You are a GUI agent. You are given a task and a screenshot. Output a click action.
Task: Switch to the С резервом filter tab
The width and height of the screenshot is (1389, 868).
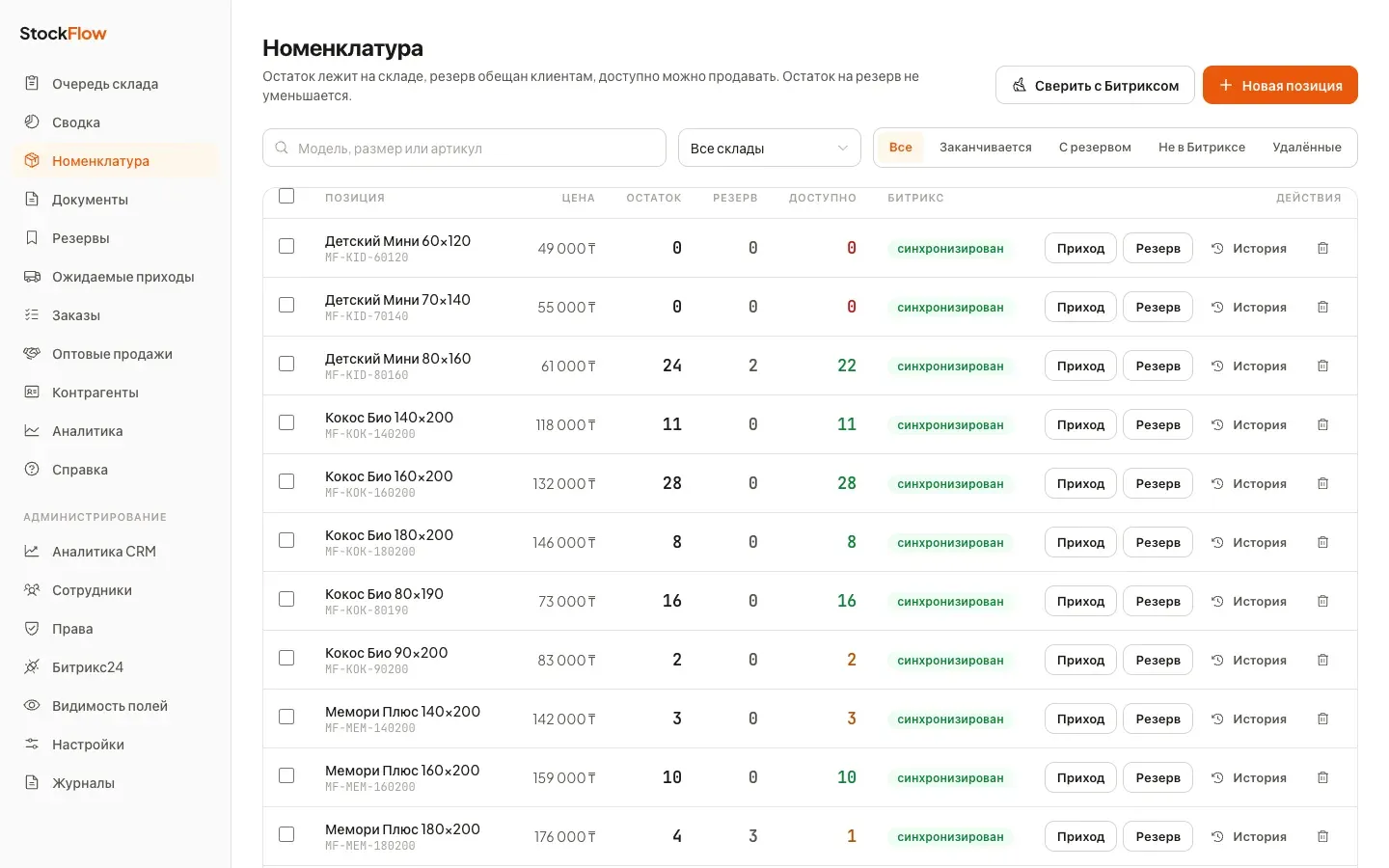pos(1095,148)
